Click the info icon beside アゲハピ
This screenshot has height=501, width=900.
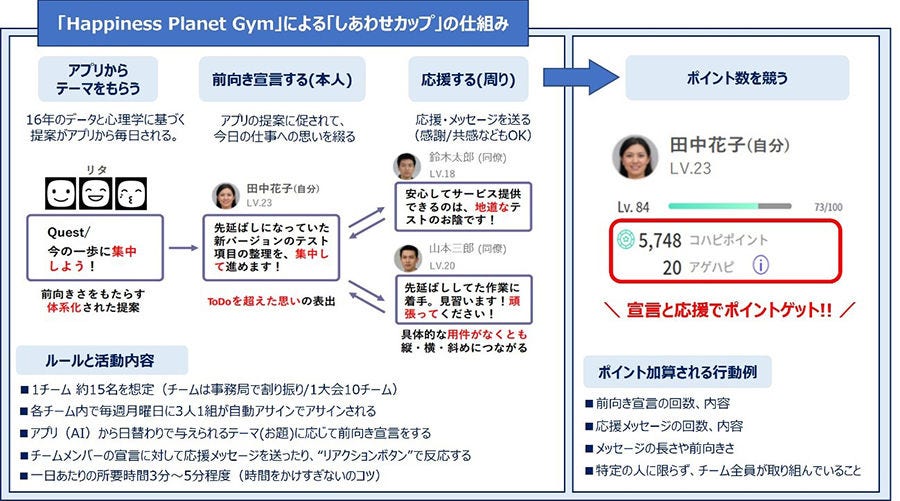pyautogui.click(x=761, y=265)
